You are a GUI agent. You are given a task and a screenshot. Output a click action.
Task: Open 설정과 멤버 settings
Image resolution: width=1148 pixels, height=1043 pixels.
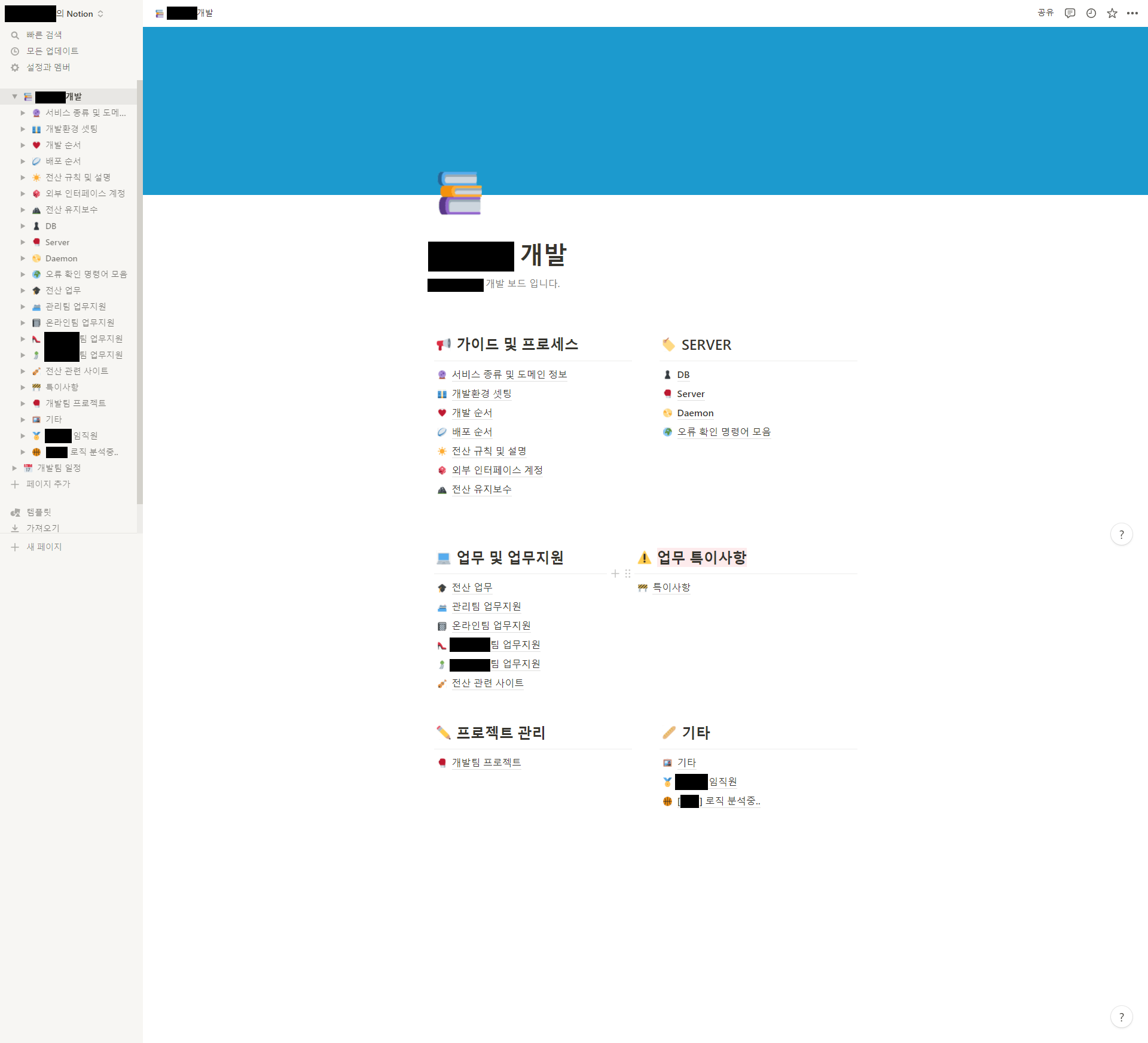tap(48, 67)
